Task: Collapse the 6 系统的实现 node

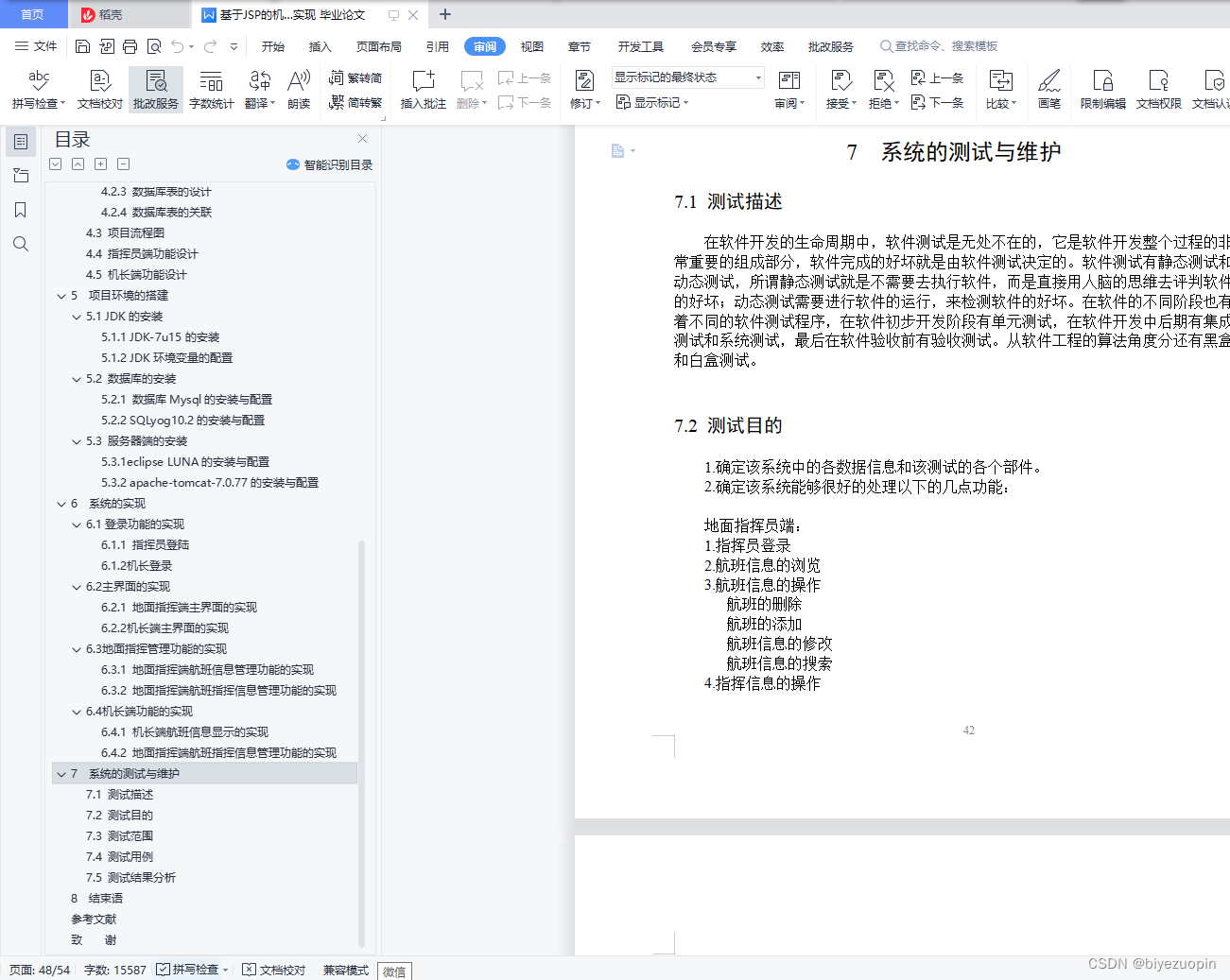Action: pyautogui.click(x=61, y=504)
